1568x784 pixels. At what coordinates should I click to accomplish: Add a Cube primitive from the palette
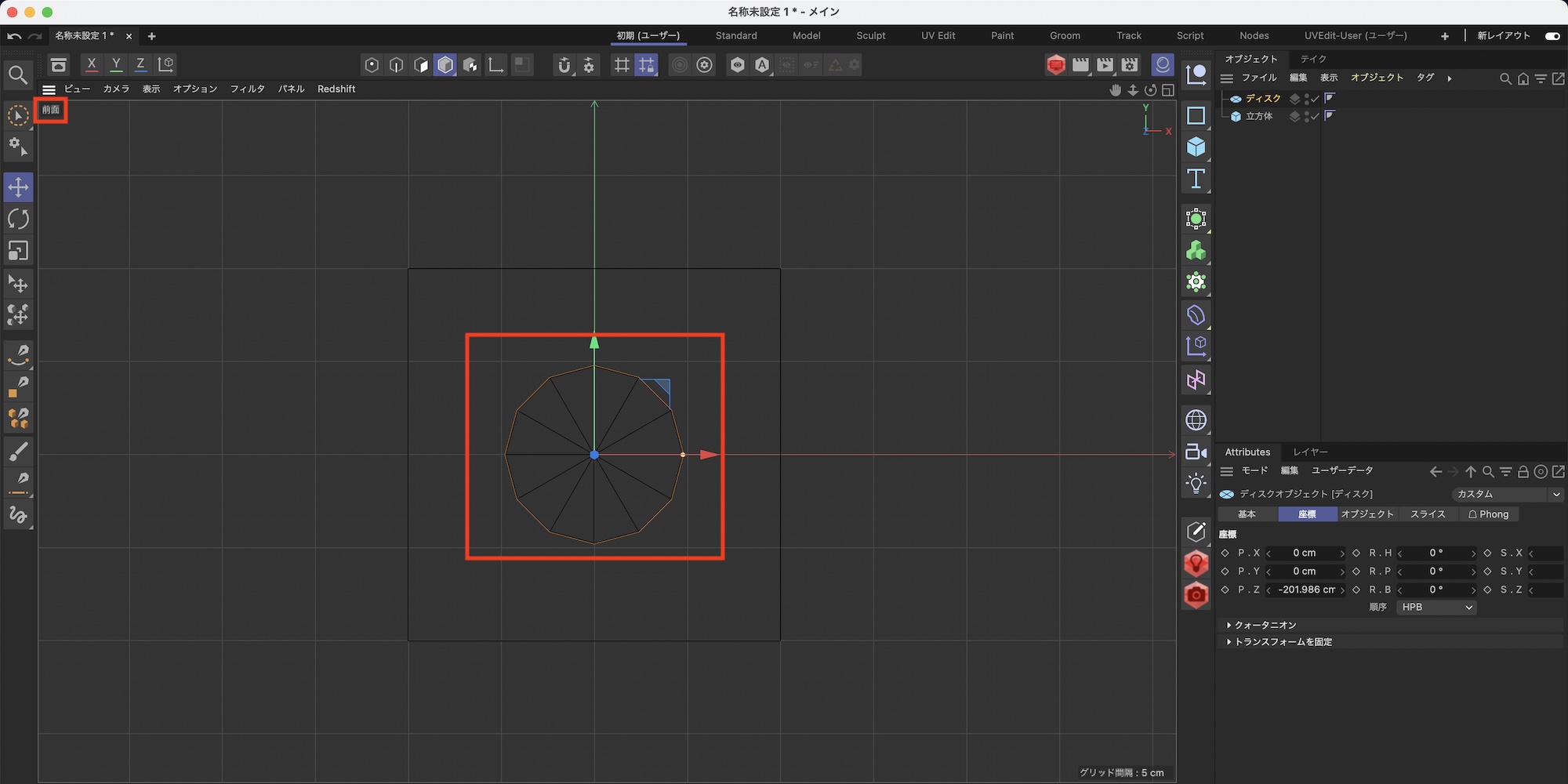[1196, 147]
